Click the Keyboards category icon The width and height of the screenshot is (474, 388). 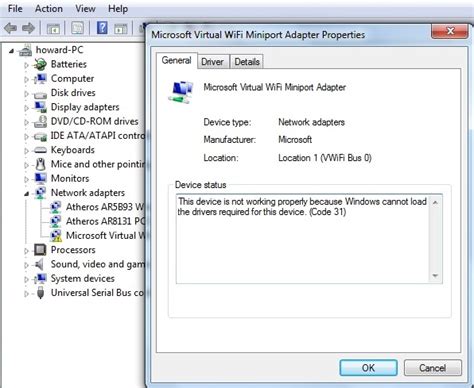pyautogui.click(x=40, y=150)
